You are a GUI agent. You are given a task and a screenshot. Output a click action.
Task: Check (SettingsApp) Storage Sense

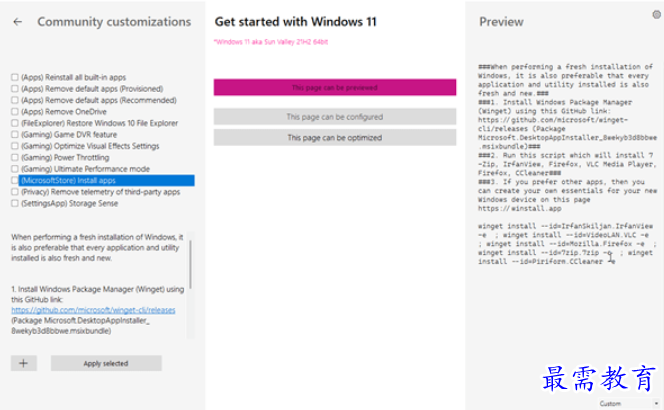(x=15, y=203)
